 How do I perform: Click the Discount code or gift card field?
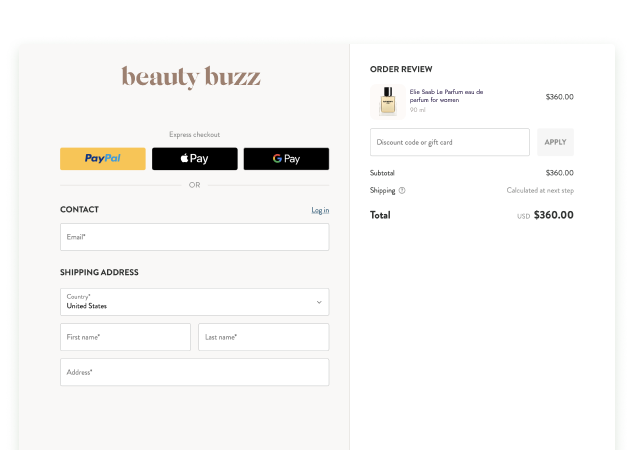pyautogui.click(x=450, y=142)
